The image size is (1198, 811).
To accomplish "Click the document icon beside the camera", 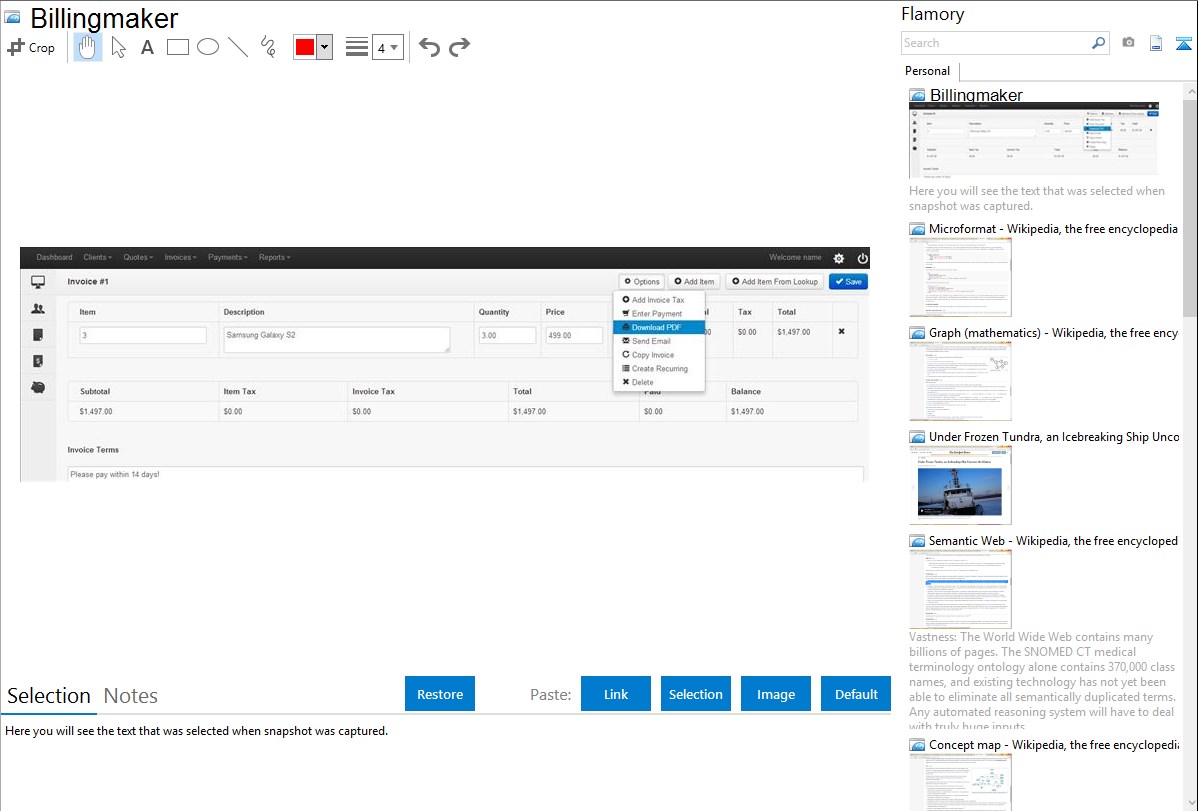I will [1156, 43].
